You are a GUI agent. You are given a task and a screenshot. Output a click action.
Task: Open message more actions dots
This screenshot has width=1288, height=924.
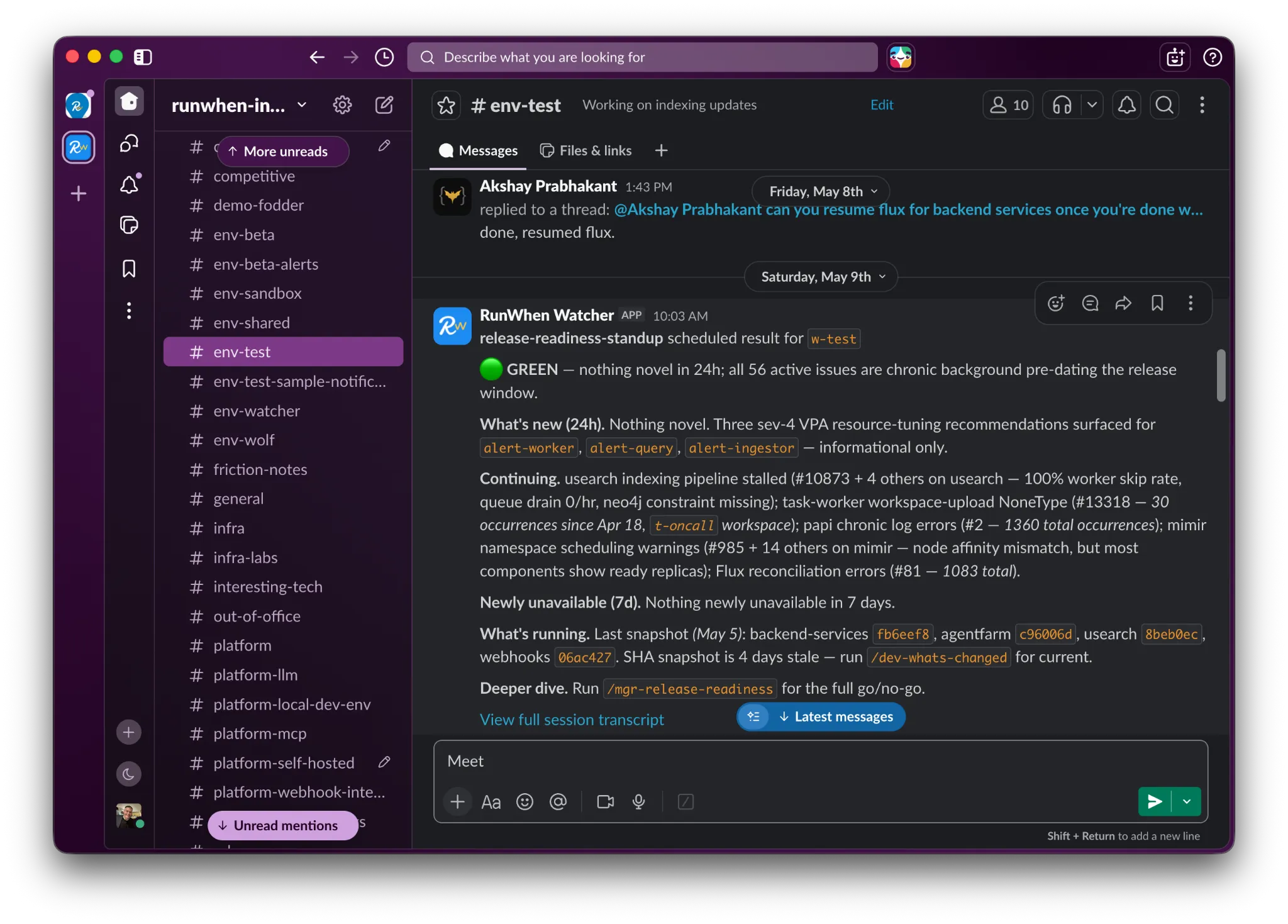[1191, 303]
